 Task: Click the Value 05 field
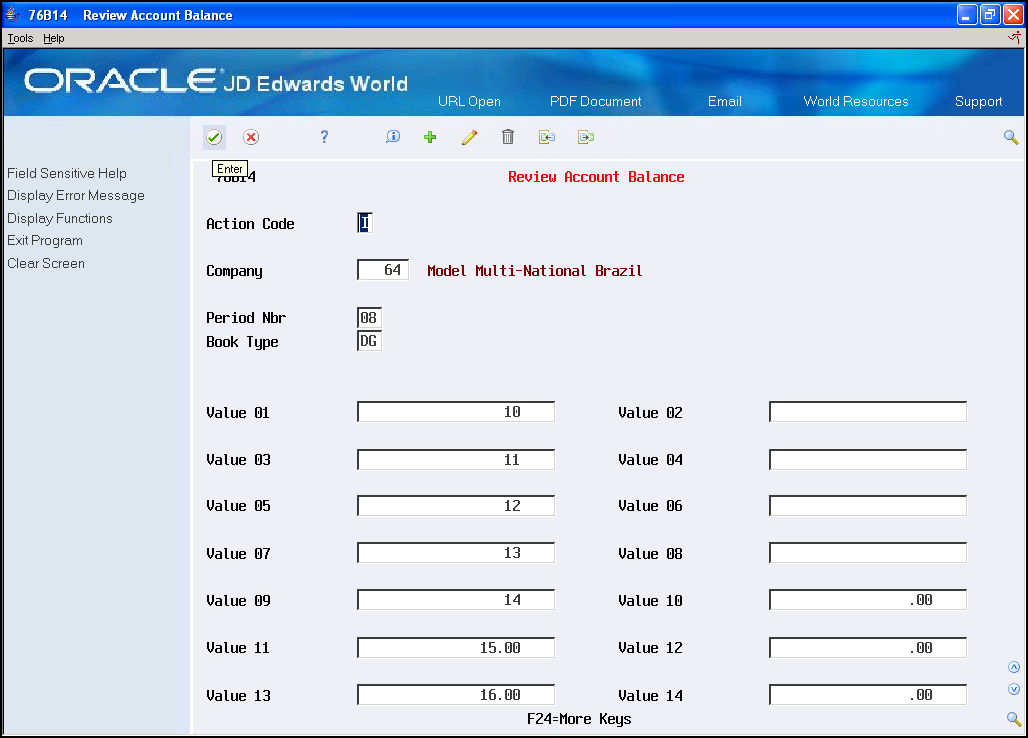point(456,506)
